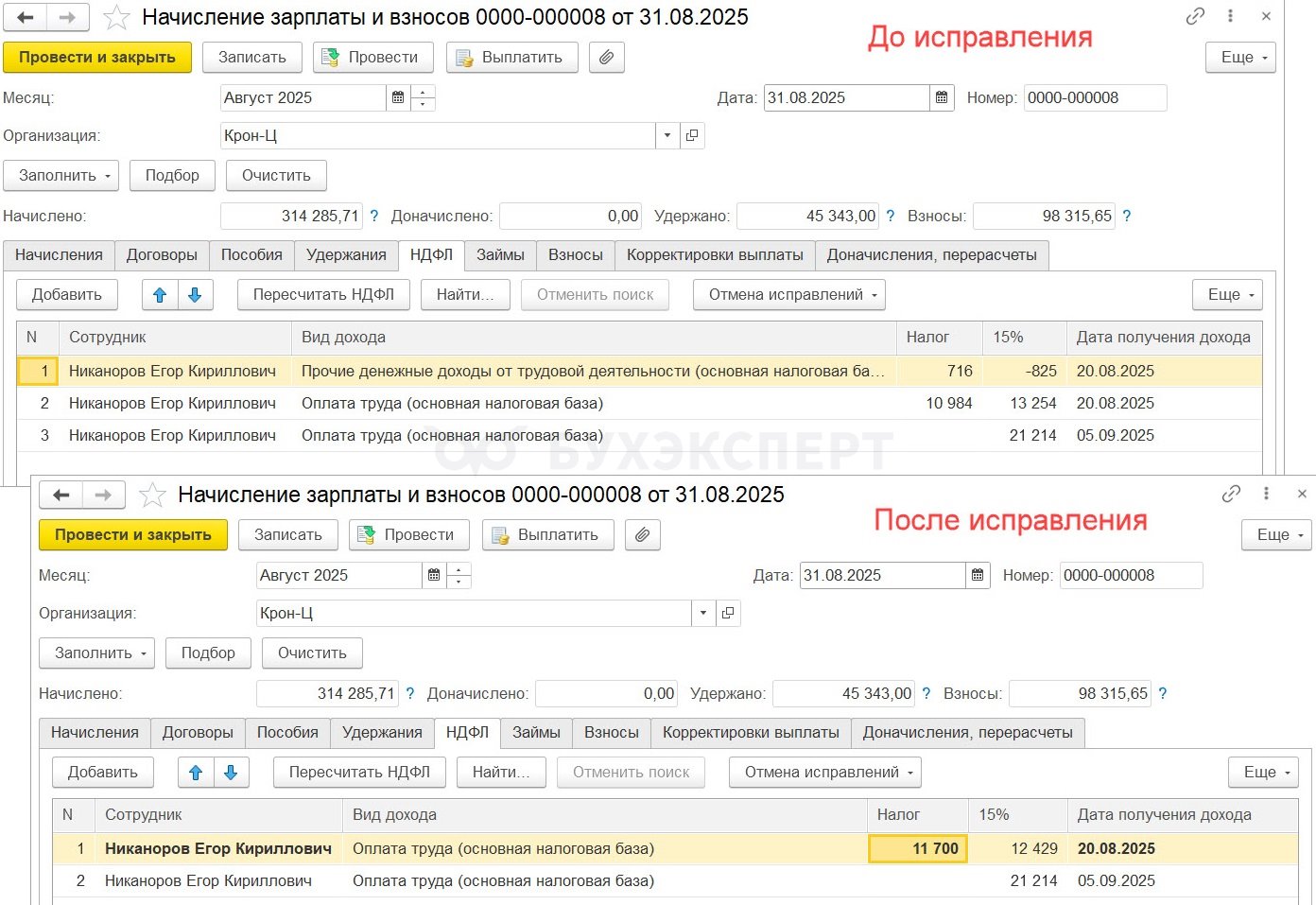Open "Отмена исправлений" dropdown in "После исправления" window
This screenshot has width=1316, height=905.
825,773
